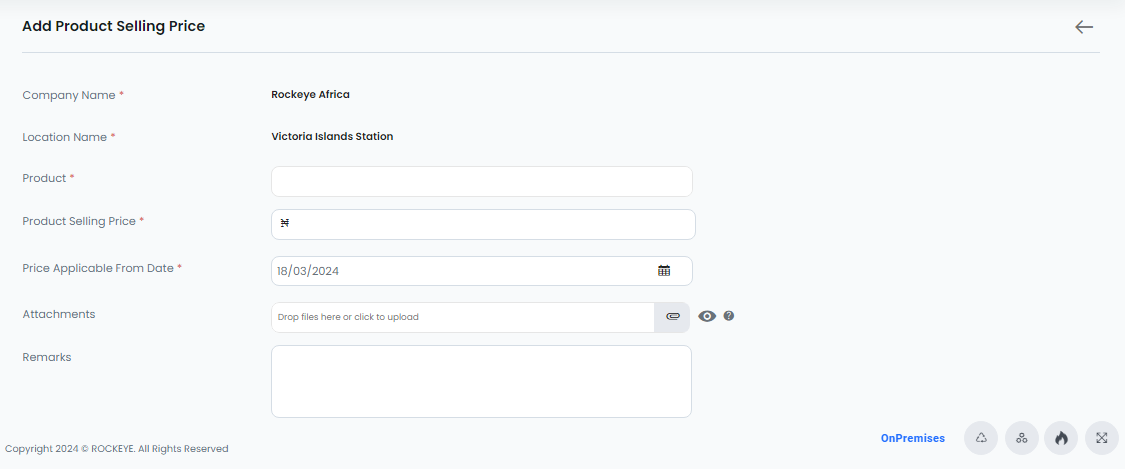
Task: Go back using the left arrow icon
Action: [x=1083, y=27]
